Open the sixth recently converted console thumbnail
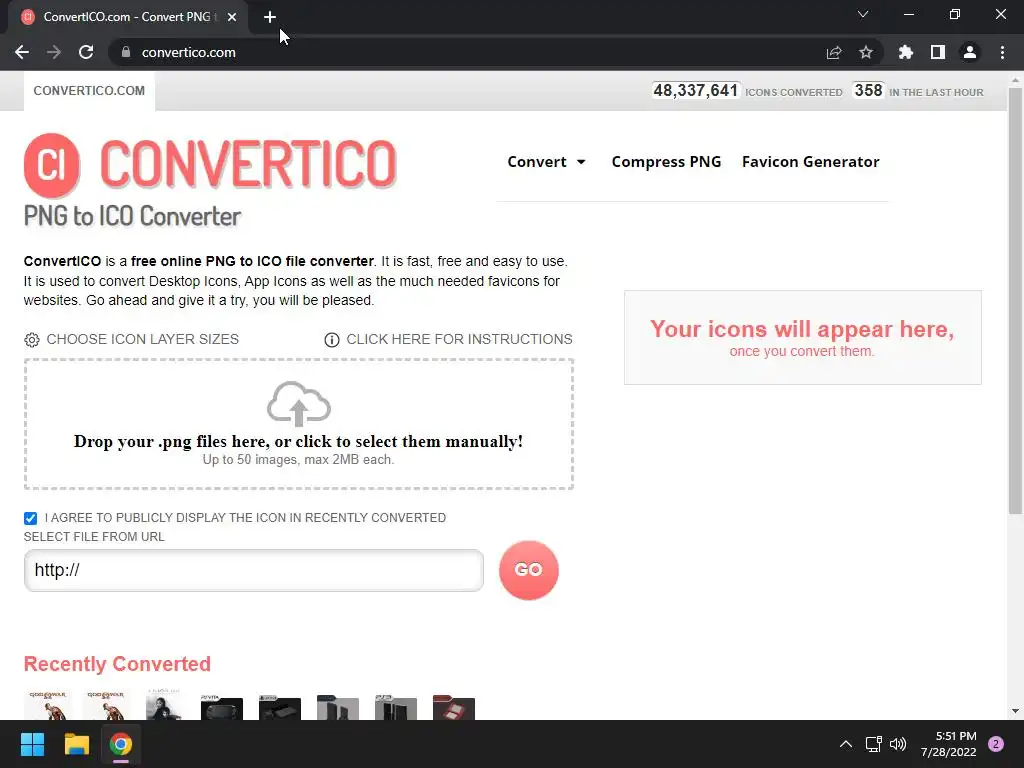The image size is (1024, 768). click(338, 707)
